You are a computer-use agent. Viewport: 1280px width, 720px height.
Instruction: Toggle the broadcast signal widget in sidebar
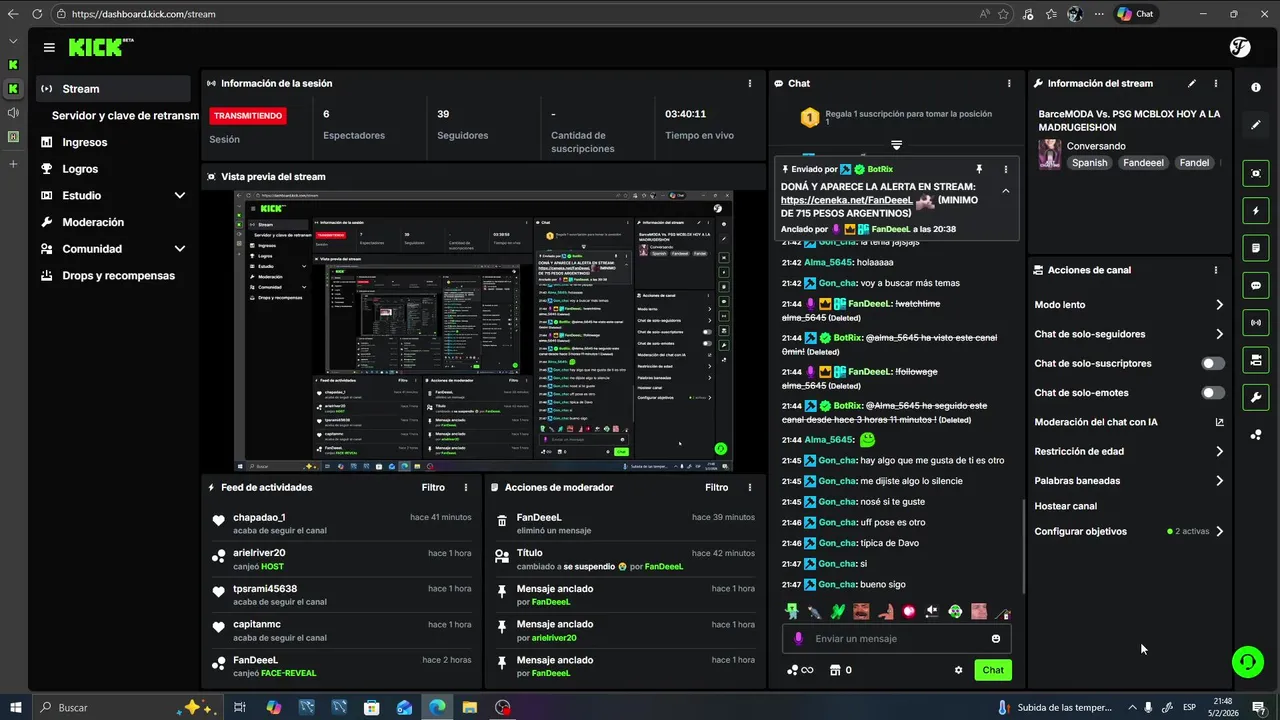pos(1256,323)
